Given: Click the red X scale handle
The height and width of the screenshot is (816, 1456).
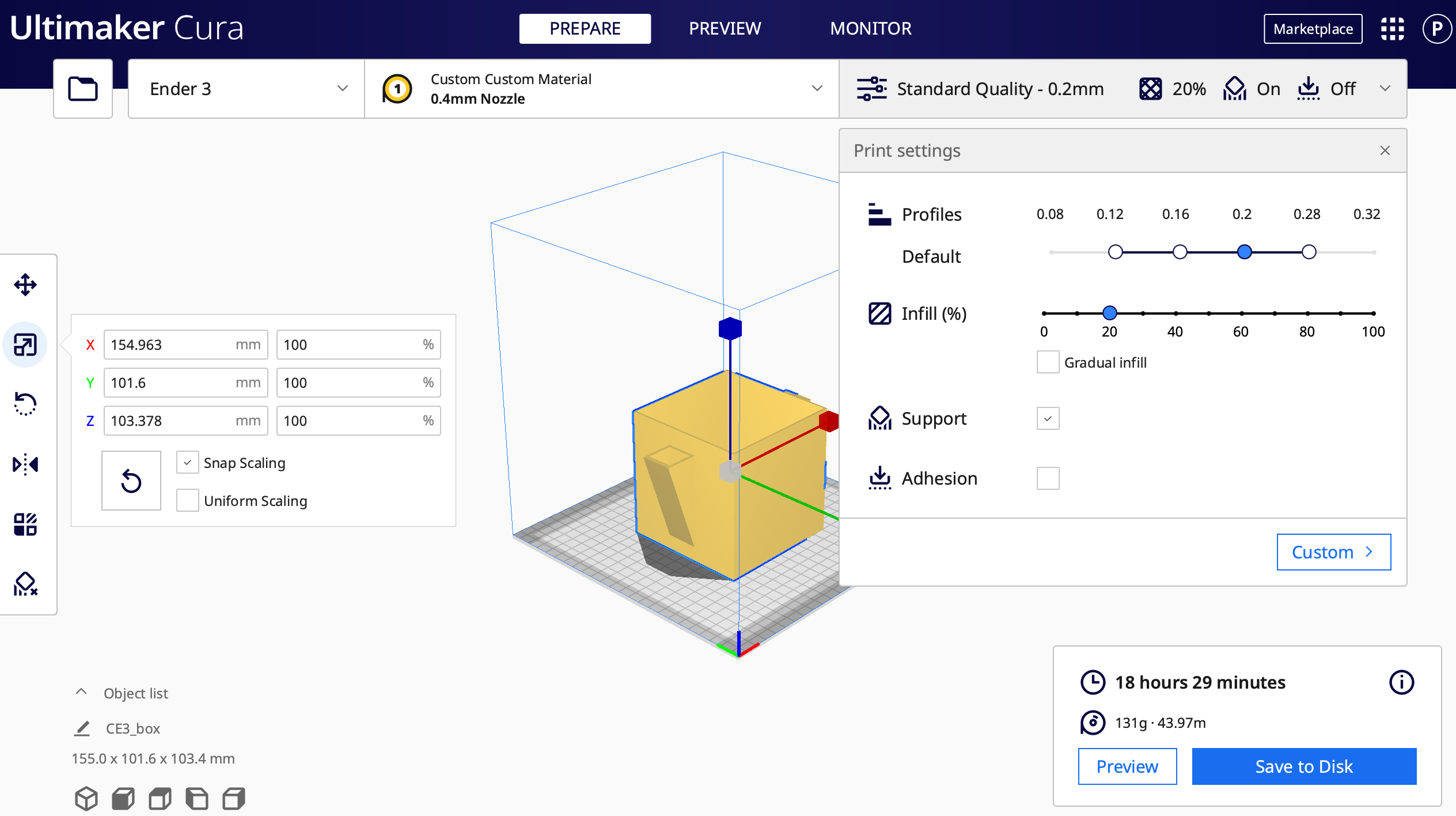Looking at the screenshot, I should tap(828, 421).
